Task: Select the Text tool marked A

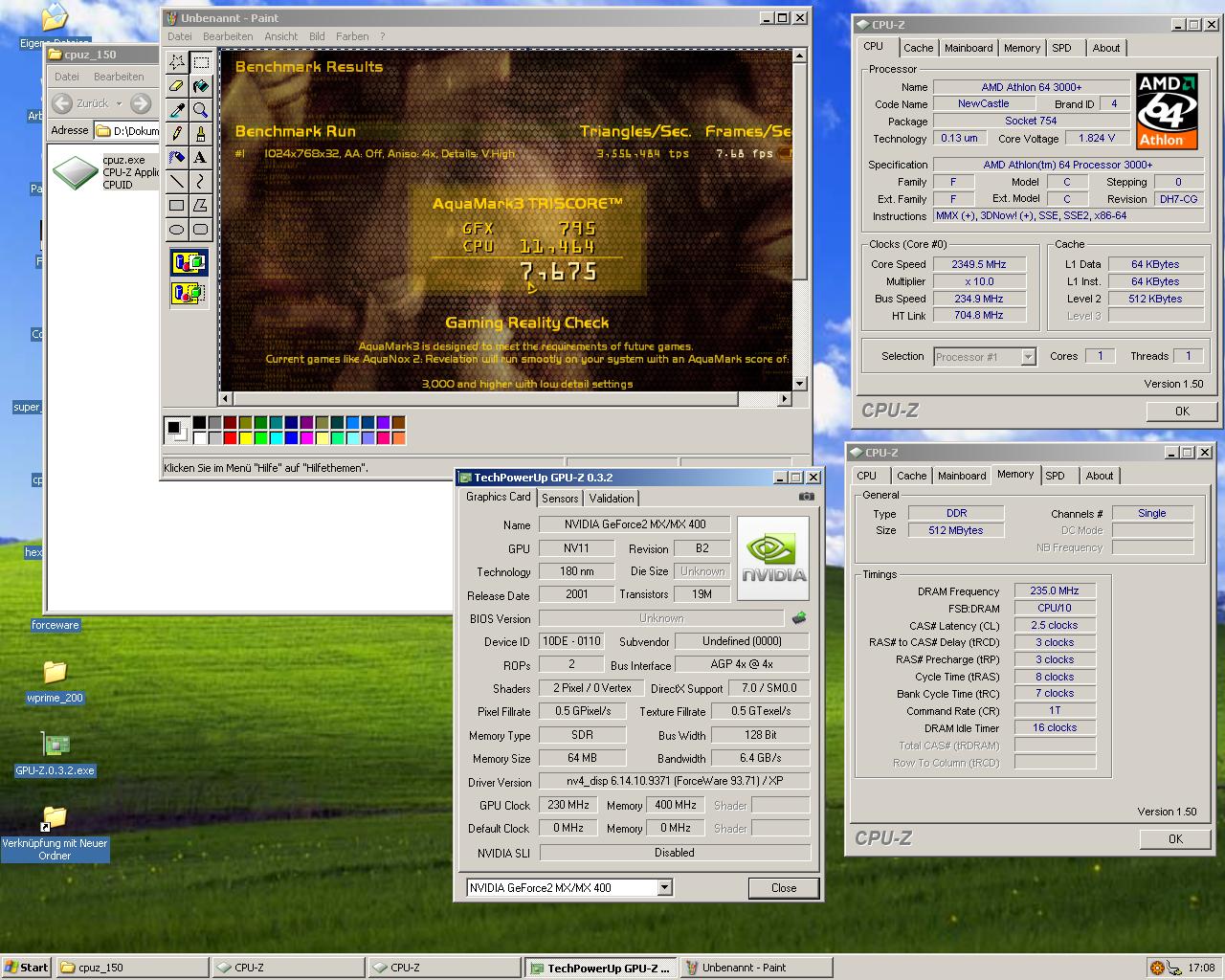Action: click(x=200, y=157)
